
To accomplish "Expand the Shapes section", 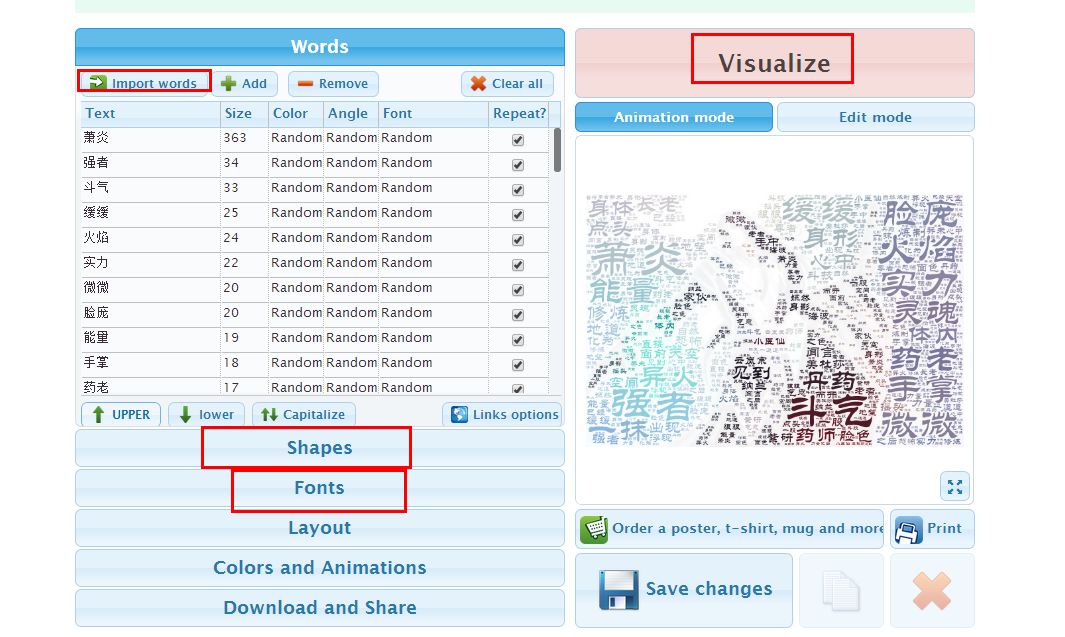I will pyautogui.click(x=320, y=448).
